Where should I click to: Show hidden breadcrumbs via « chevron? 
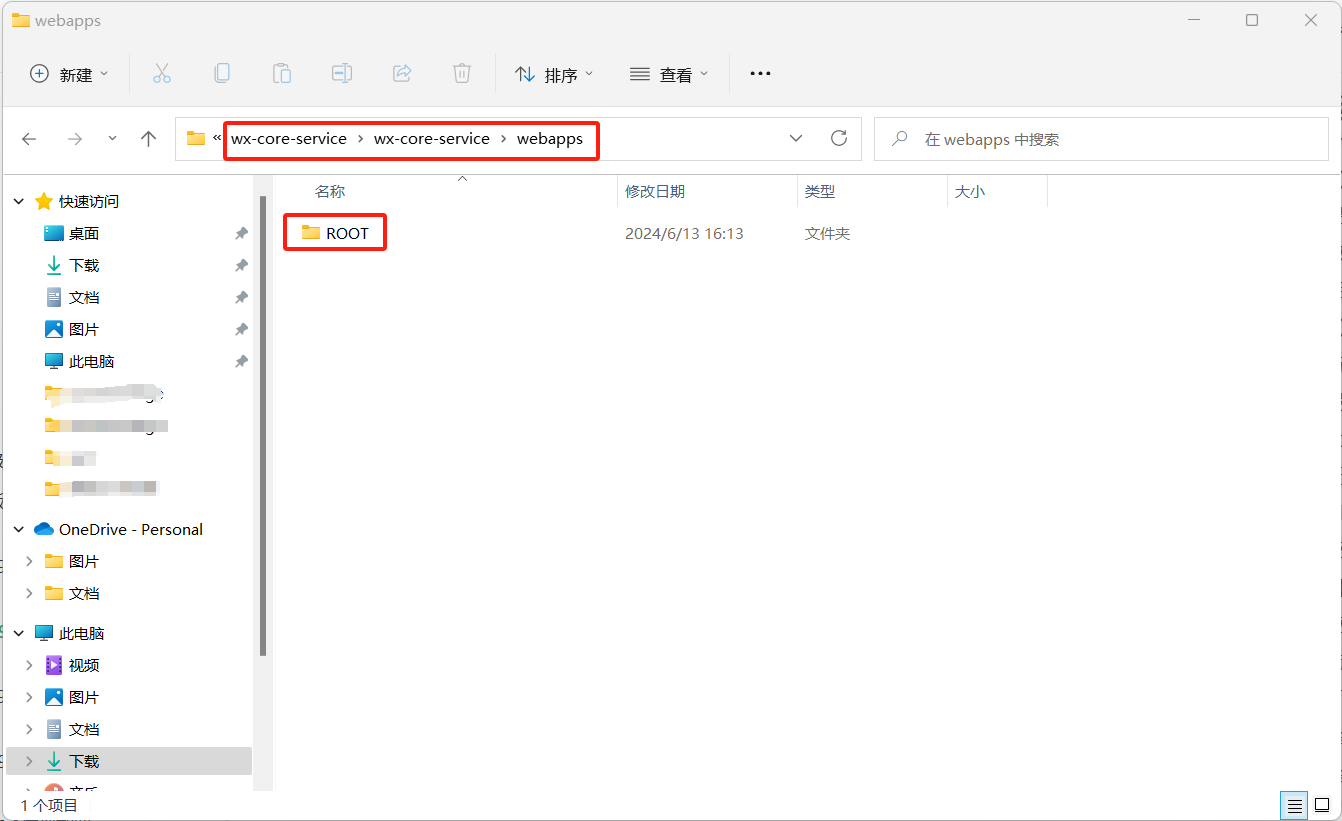click(x=217, y=138)
